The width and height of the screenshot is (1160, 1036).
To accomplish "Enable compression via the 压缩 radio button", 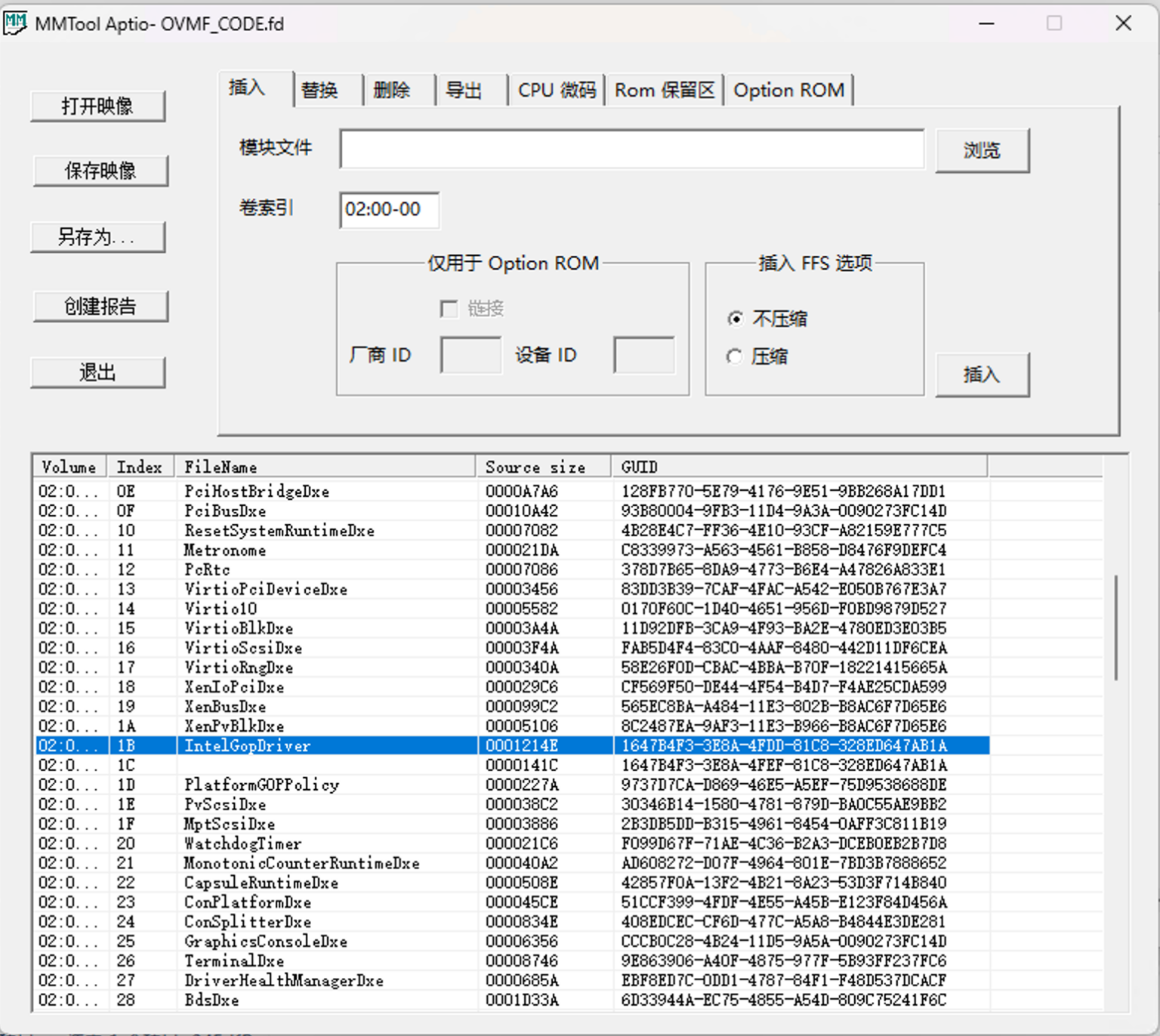I will 734,356.
